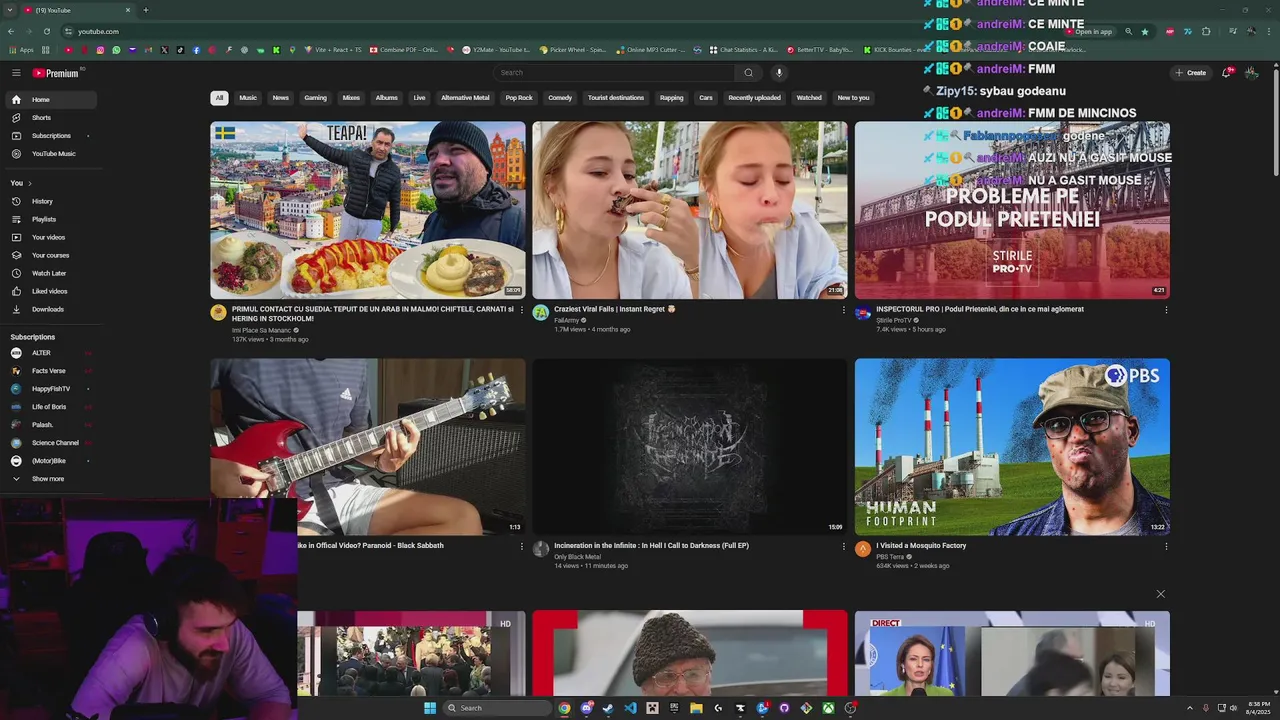Start voice search with the microphone
The image size is (1280, 720).
click(779, 73)
